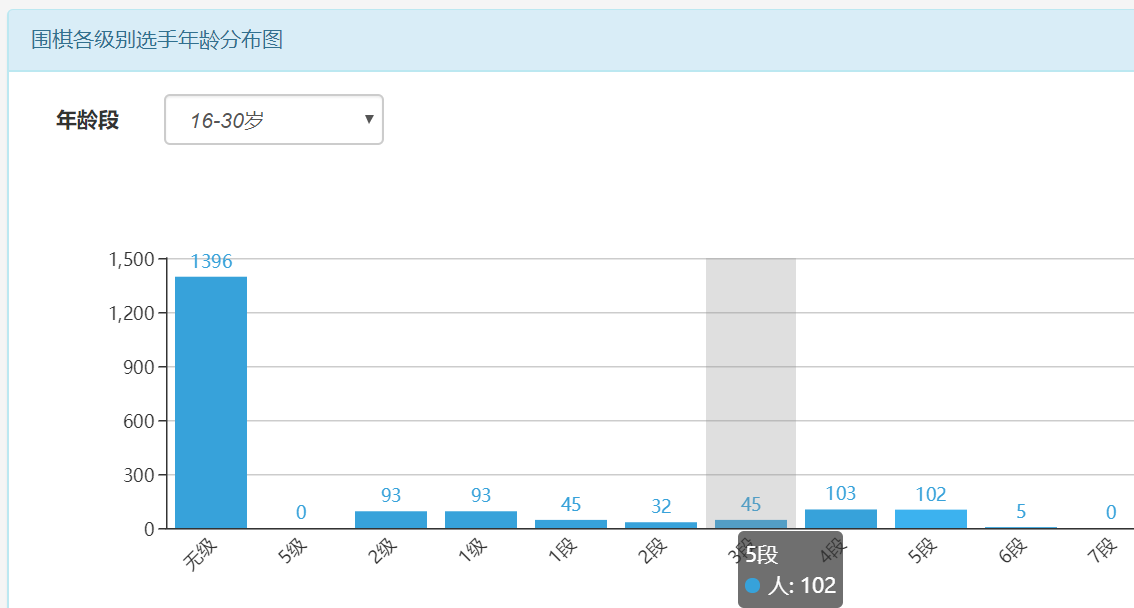Click the highlighted 5段 bar
Viewport: 1134px width, 608px height.
click(931, 518)
